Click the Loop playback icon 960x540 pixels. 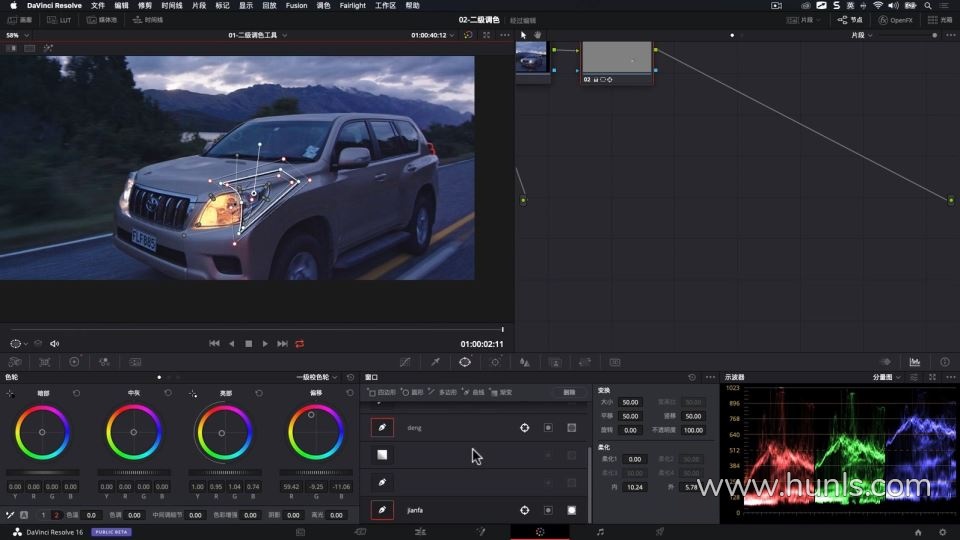pyautogui.click(x=299, y=343)
